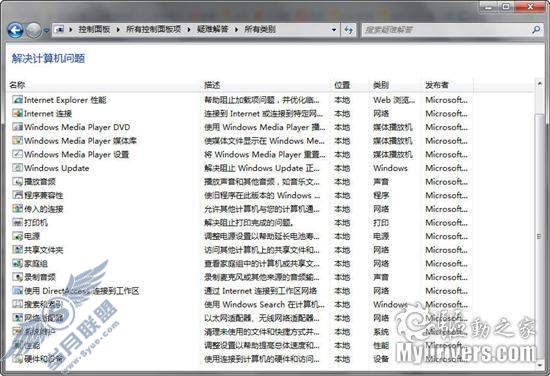Open the Windows Media Player 设置 link
The height and width of the screenshot is (376, 550).
click(76, 154)
